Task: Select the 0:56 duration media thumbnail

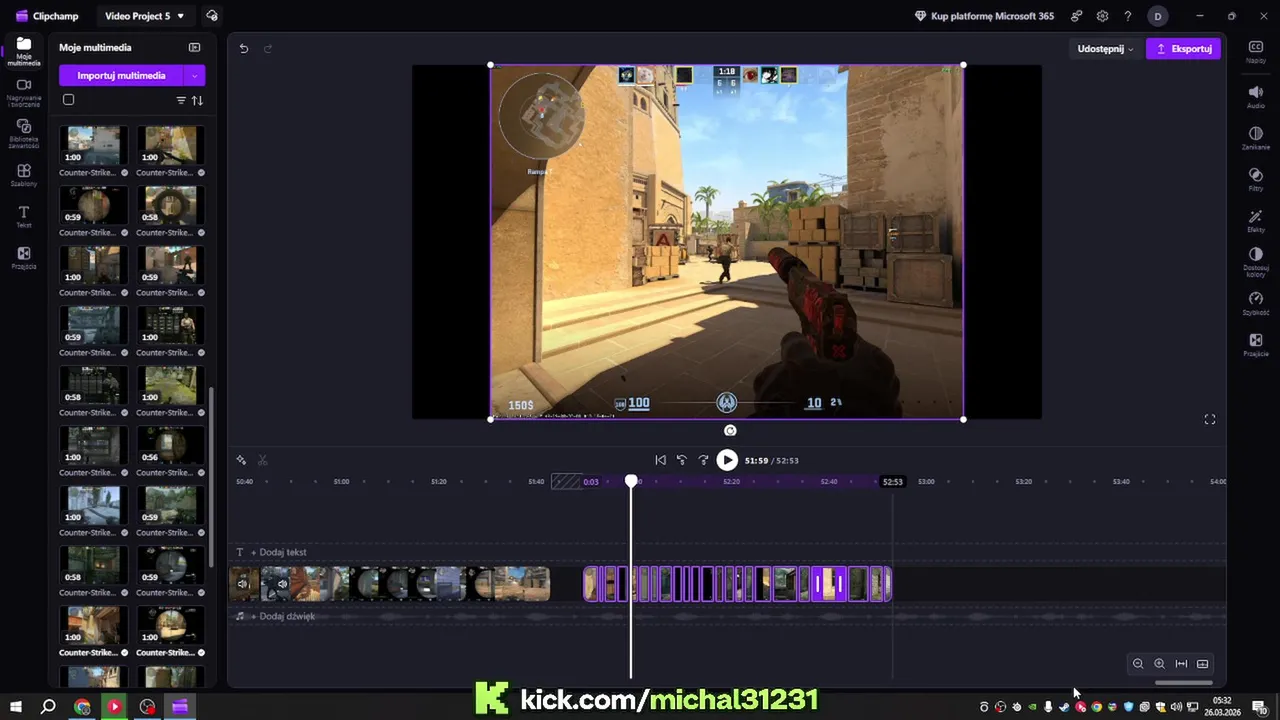Action: pos(169,445)
